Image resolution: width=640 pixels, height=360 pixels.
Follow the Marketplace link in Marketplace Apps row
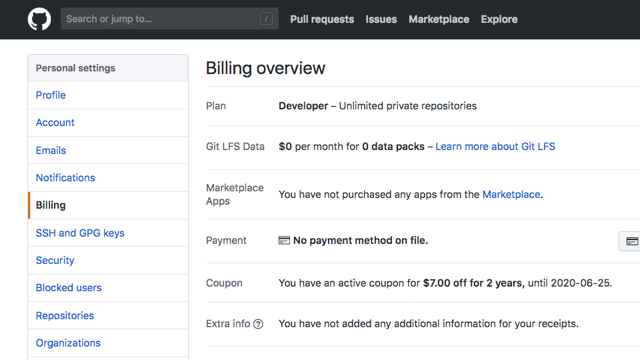[x=511, y=194]
